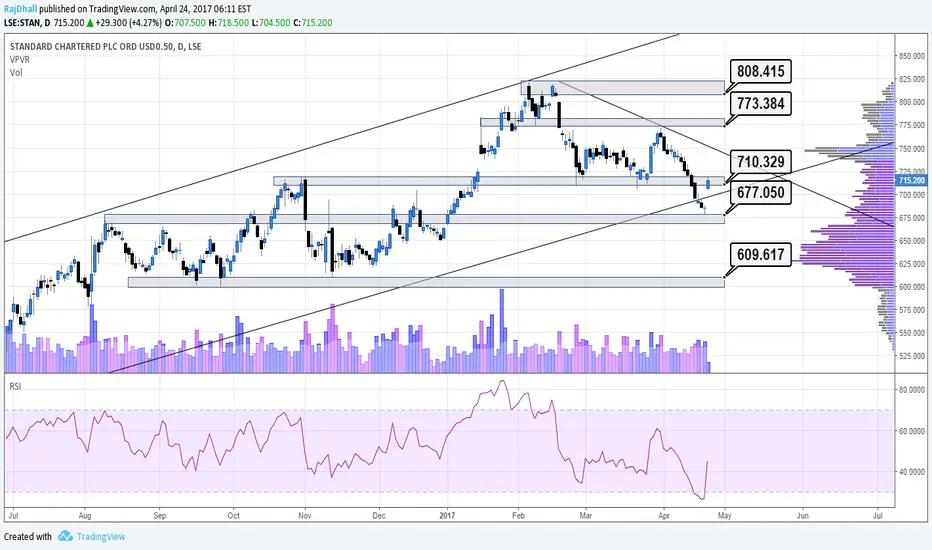Click the 80.0000 RSI axis value
932x550 pixels.
912,390
